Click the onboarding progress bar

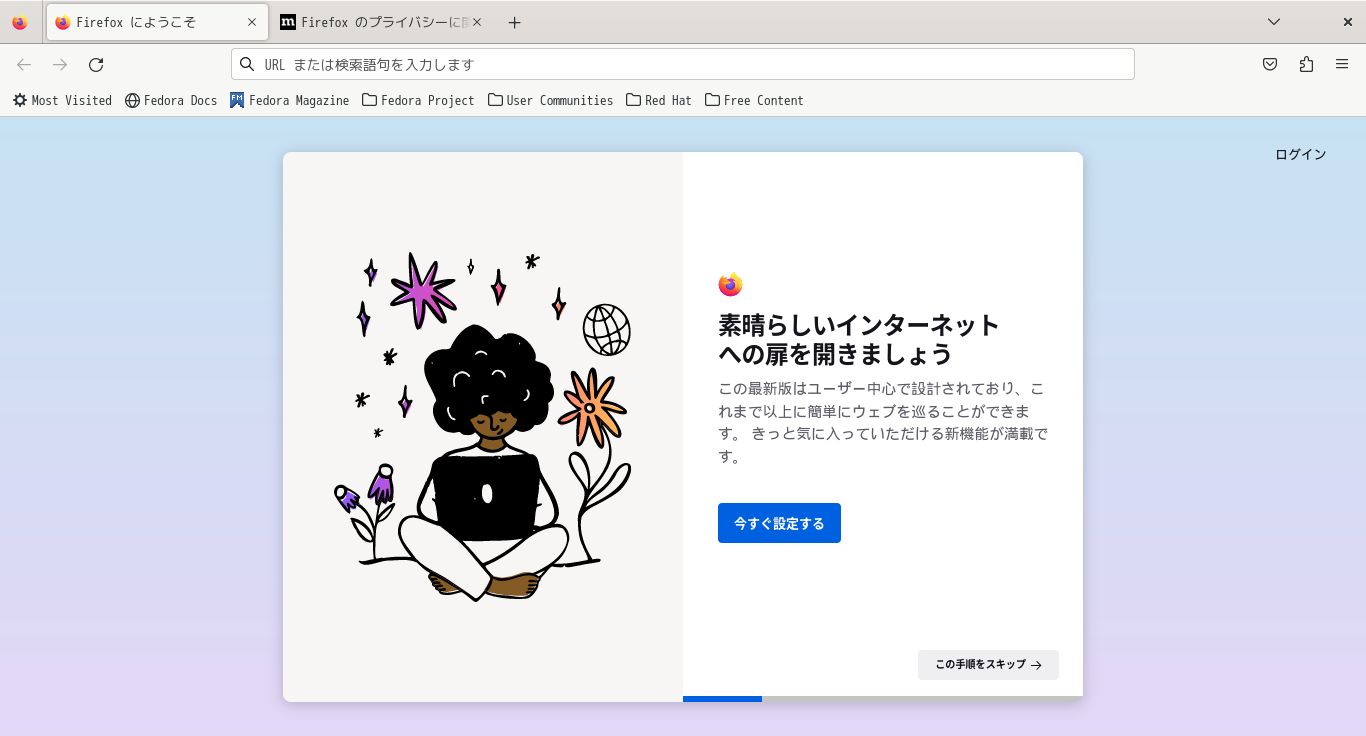click(x=883, y=699)
